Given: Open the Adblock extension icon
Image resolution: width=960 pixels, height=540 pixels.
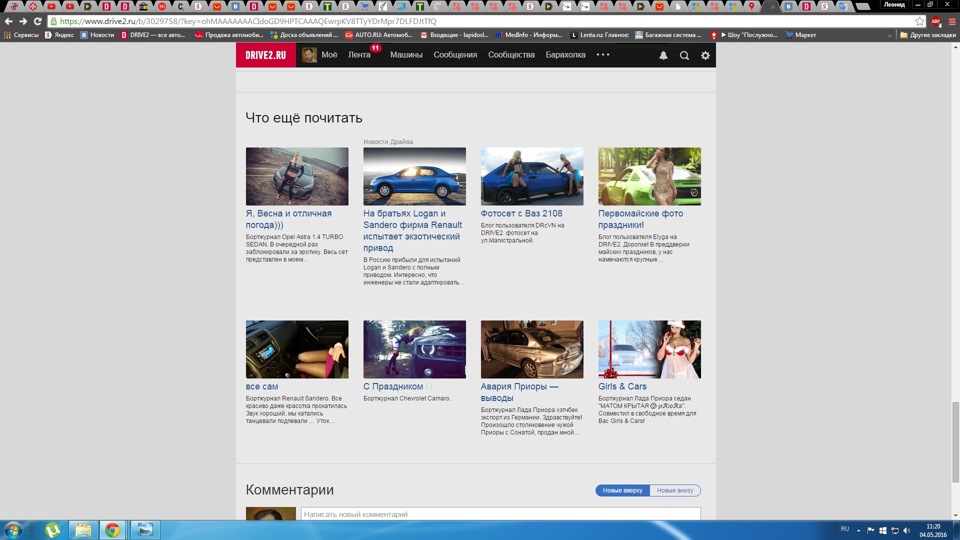Looking at the screenshot, I should click(936, 21).
